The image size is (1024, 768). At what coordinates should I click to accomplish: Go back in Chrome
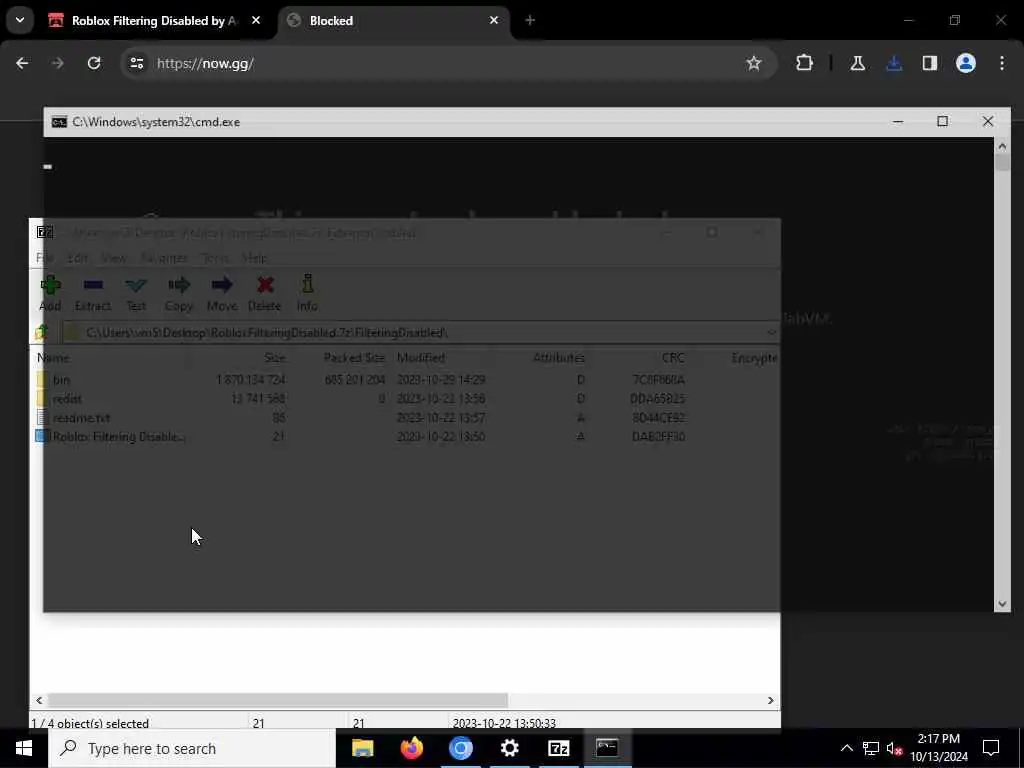pyautogui.click(x=22, y=63)
